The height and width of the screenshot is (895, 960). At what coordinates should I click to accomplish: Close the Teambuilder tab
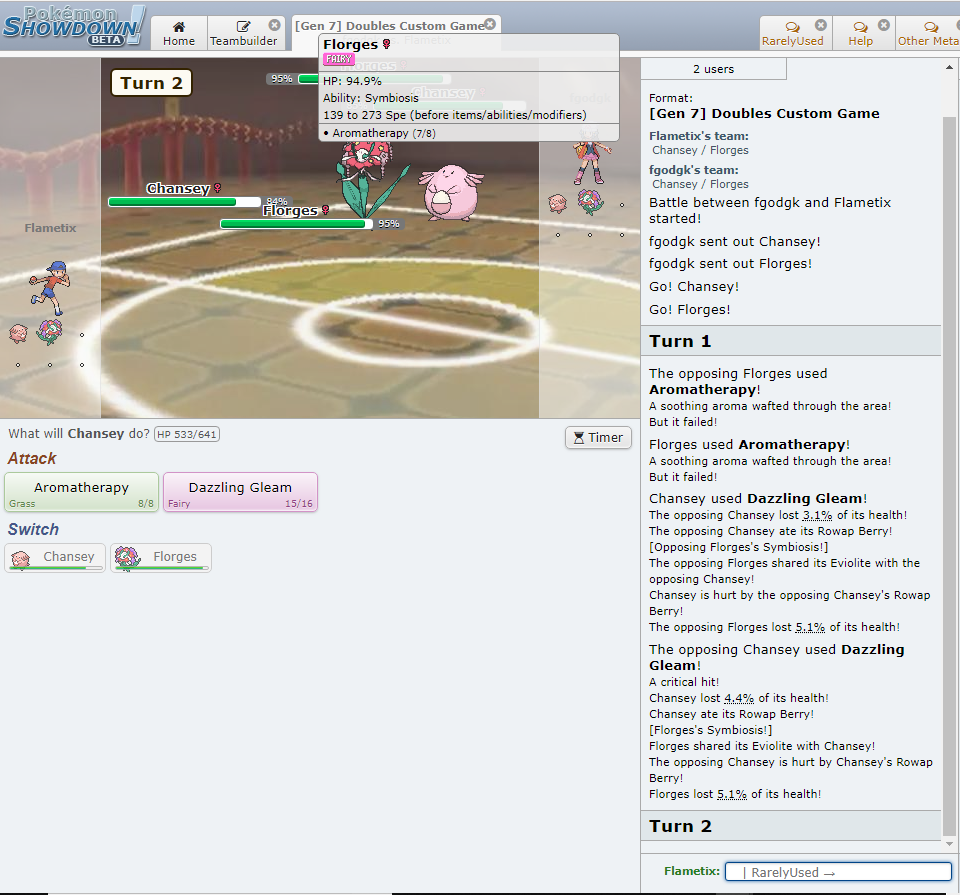click(x=274, y=24)
